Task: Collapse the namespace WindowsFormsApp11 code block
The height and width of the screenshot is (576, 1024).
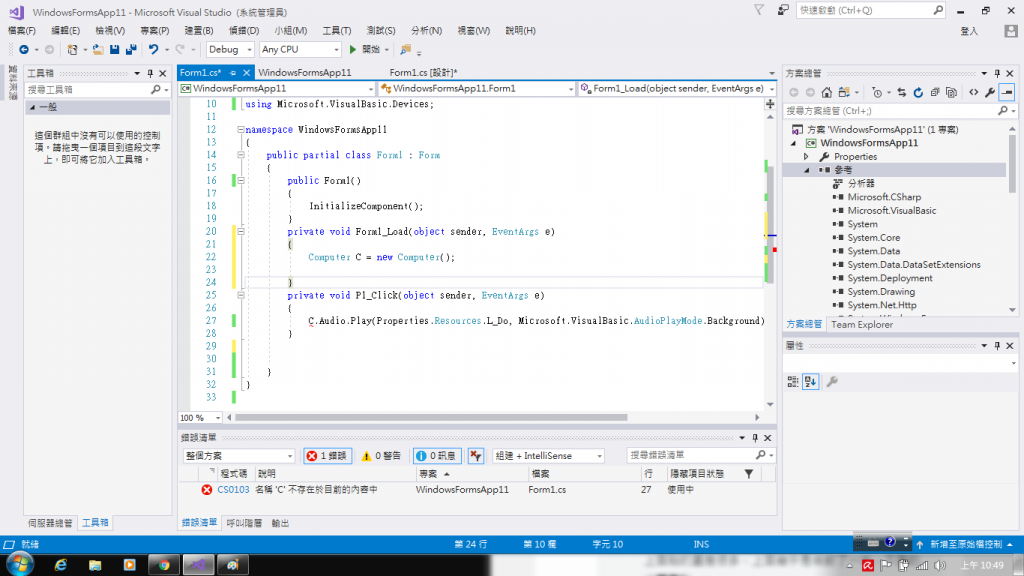Action: [240, 129]
